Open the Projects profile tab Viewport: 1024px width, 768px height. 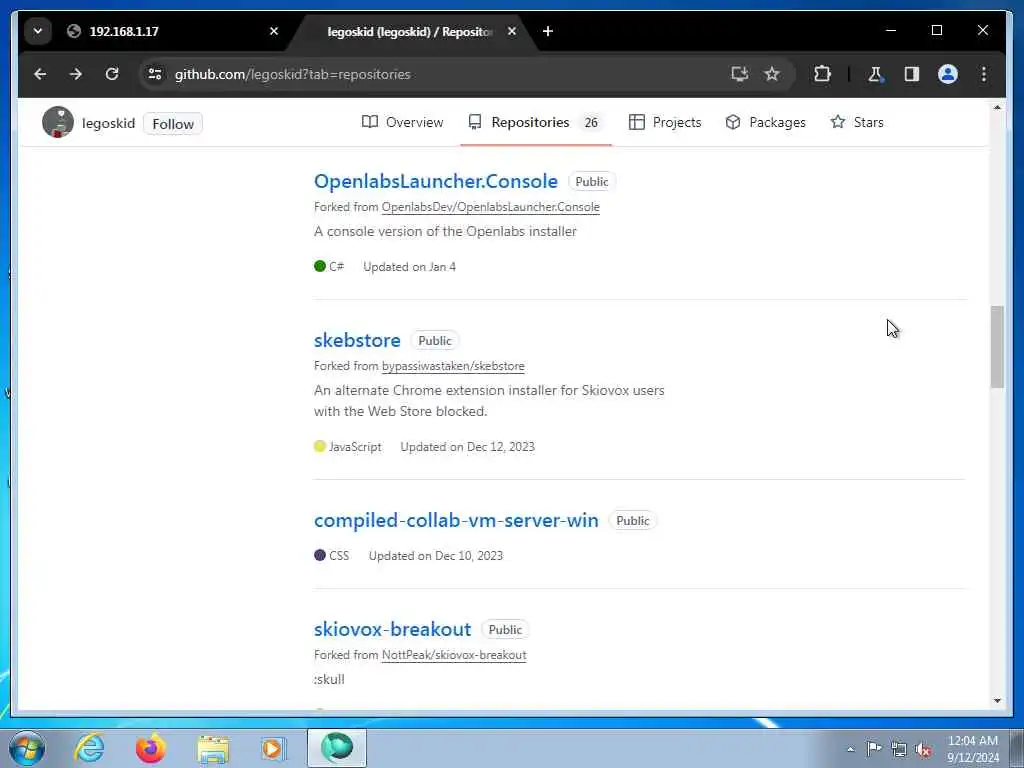click(665, 122)
